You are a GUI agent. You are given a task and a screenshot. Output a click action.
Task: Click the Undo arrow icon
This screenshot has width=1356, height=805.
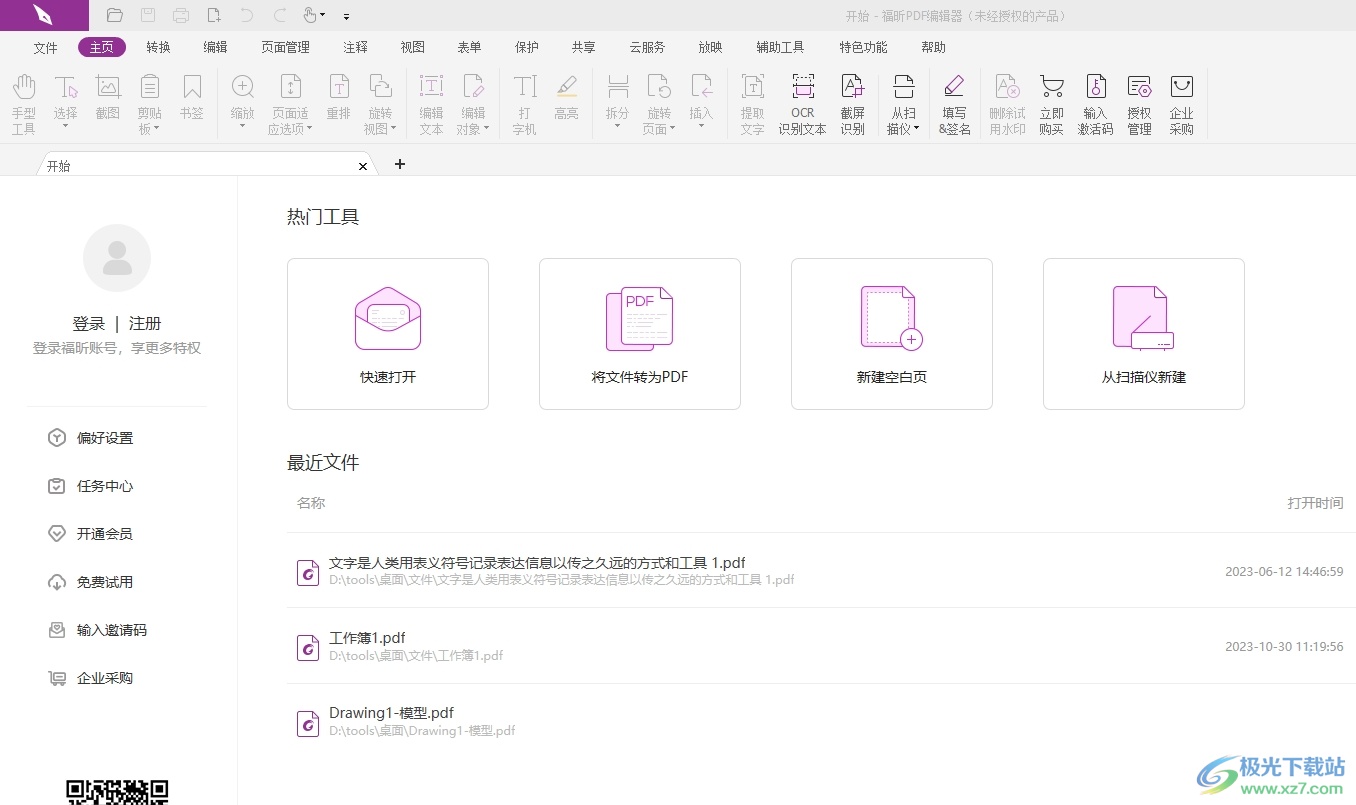pyautogui.click(x=247, y=15)
